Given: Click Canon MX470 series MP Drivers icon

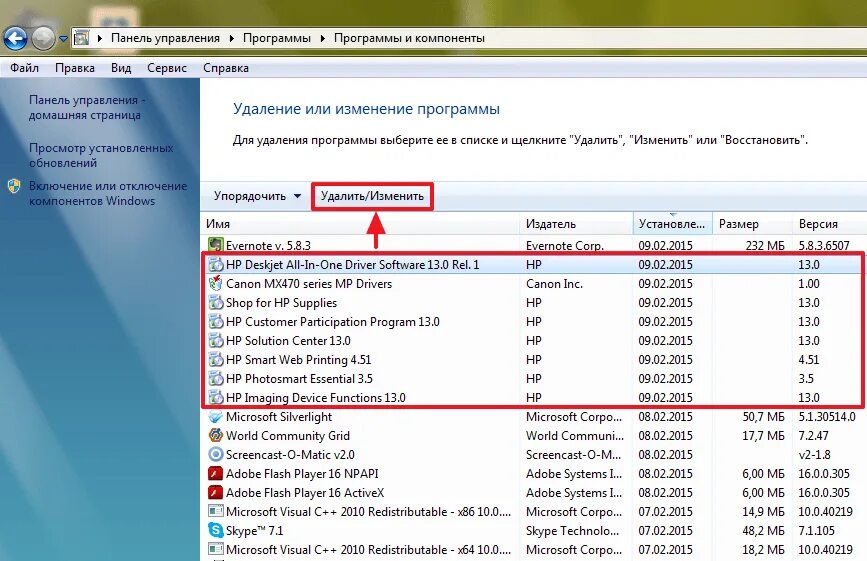Looking at the screenshot, I should coord(216,283).
